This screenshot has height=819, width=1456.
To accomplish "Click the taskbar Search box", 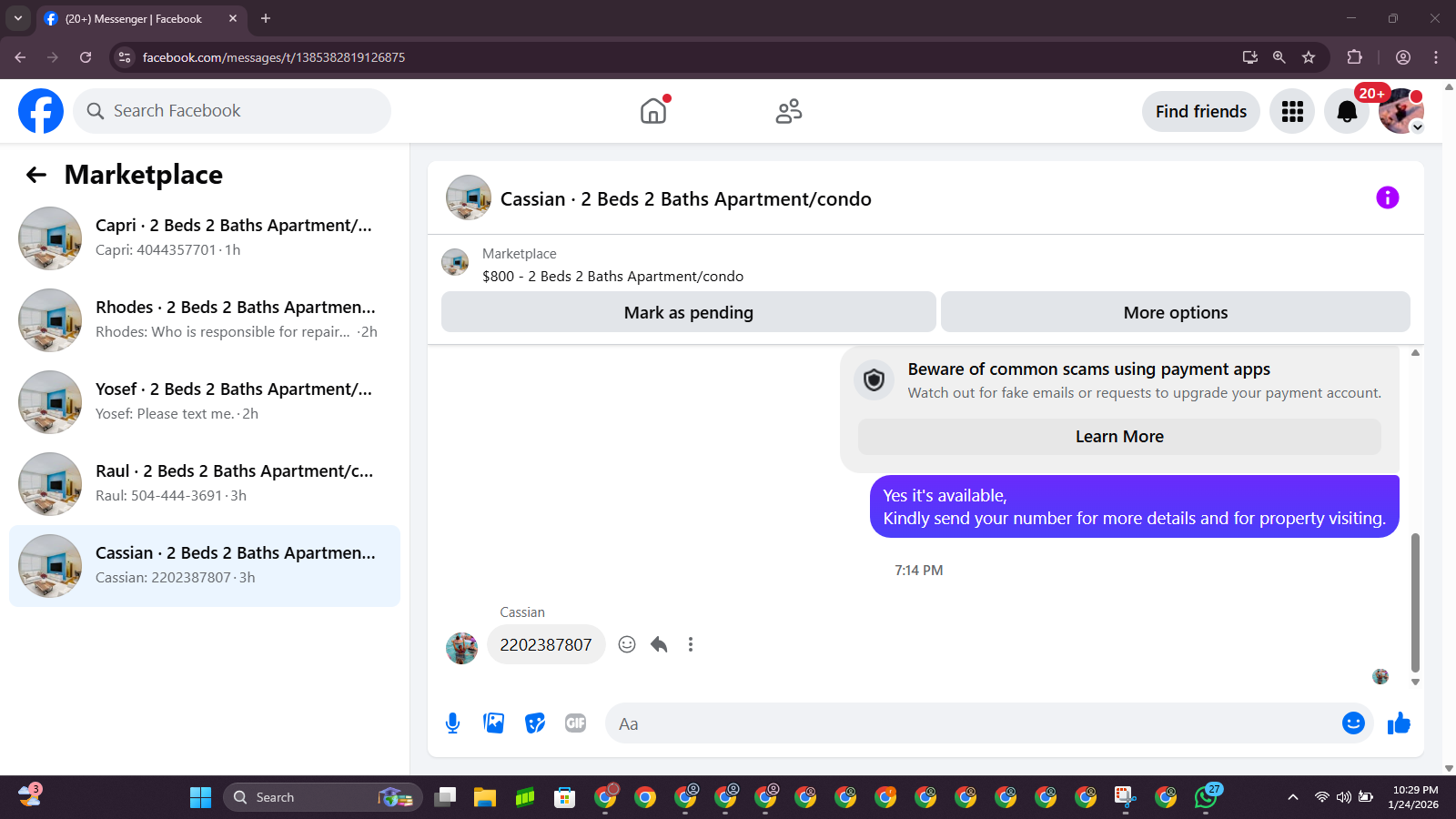I will click(x=322, y=797).
